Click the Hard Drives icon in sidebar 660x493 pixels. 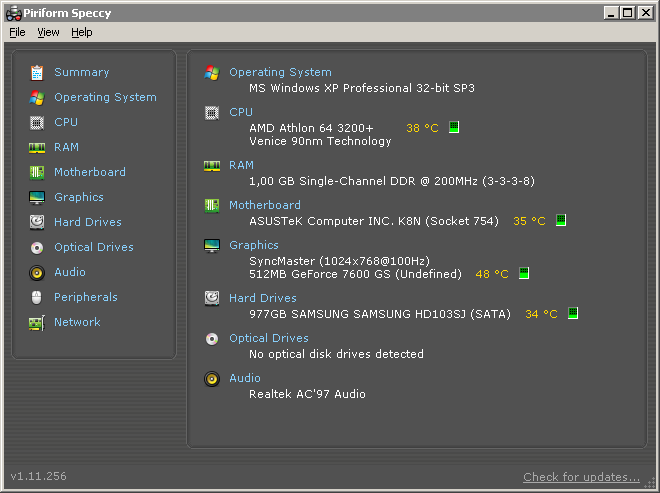[x=37, y=222]
